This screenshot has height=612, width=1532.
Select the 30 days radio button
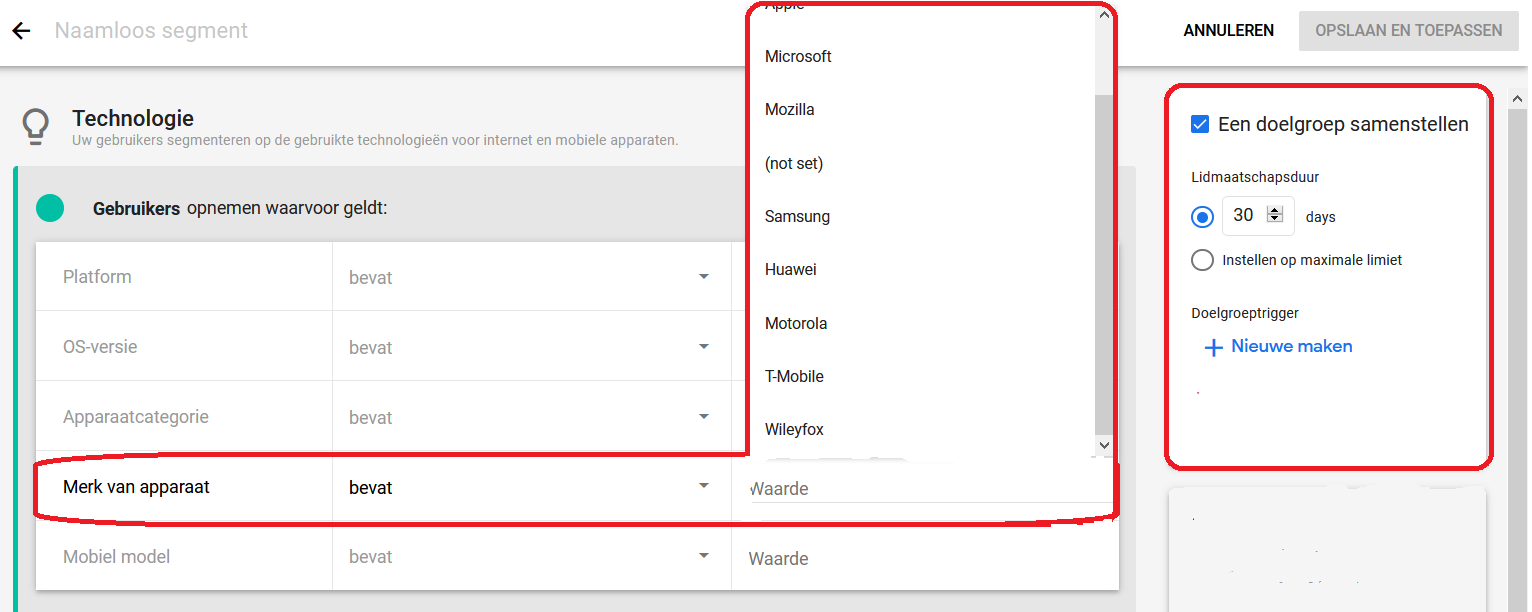(x=1202, y=216)
